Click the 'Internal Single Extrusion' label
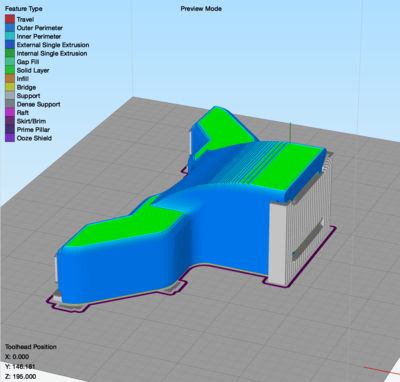400x382 pixels. click(52, 53)
